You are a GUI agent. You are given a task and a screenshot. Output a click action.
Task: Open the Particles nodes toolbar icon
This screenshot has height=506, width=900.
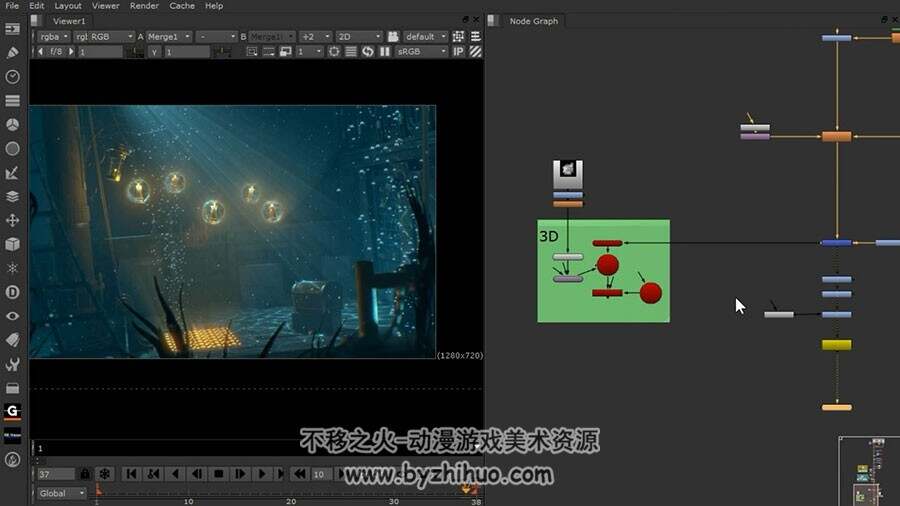click(12, 268)
